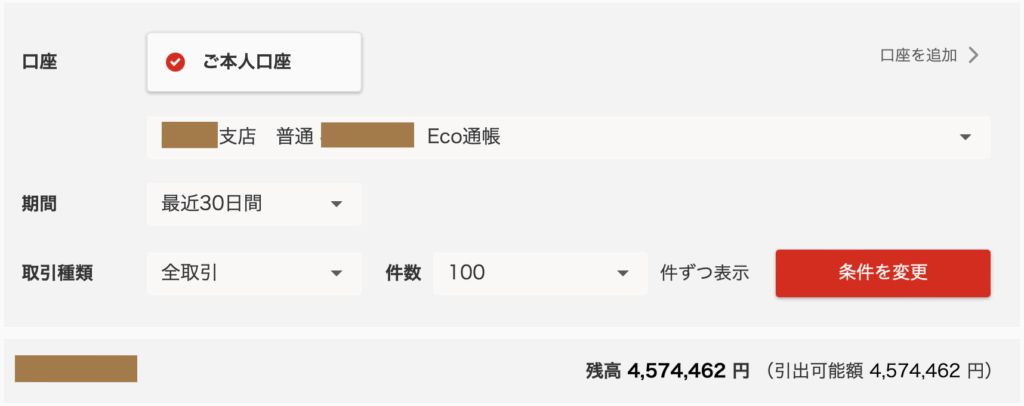The width and height of the screenshot is (1024, 406).
Task: Click the chevron arrow next to 口座を追加
Action: click(975, 55)
